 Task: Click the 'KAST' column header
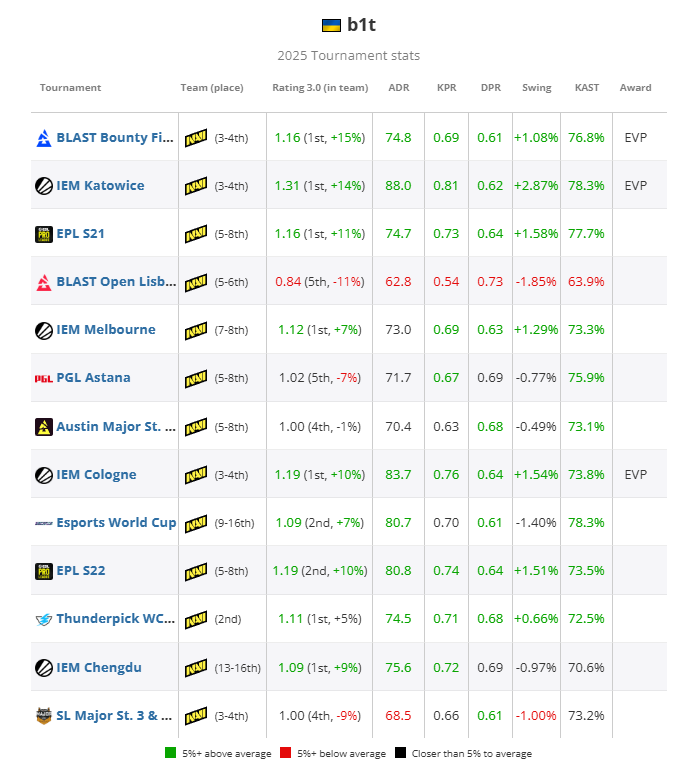click(587, 88)
